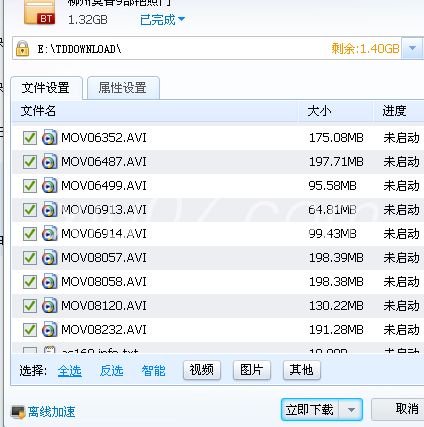Click the E:\TDDOWNLOAD\ path field
Viewport: 424px width, 427px height.
207,48
